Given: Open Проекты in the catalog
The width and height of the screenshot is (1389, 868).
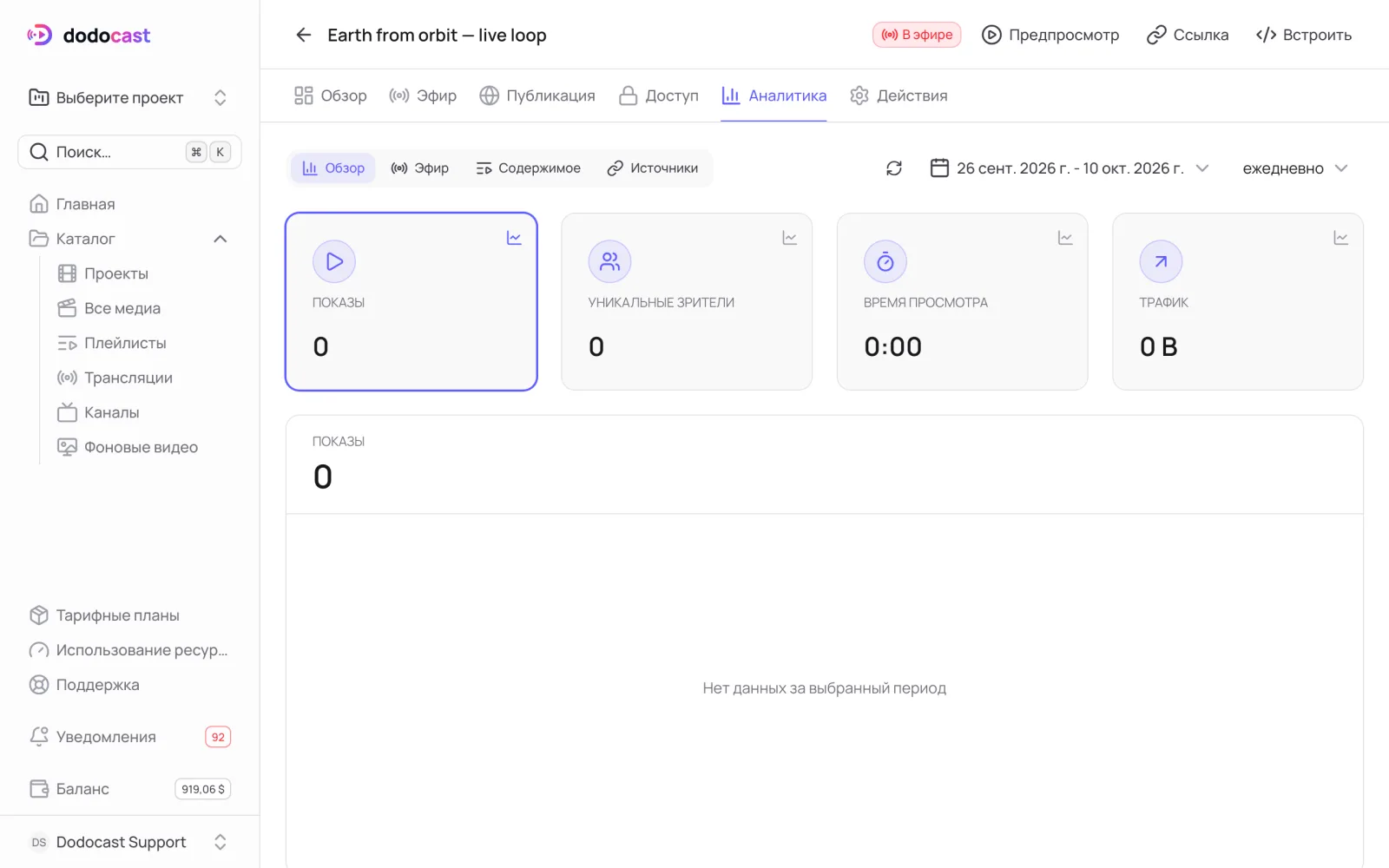Looking at the screenshot, I should coord(143,273).
